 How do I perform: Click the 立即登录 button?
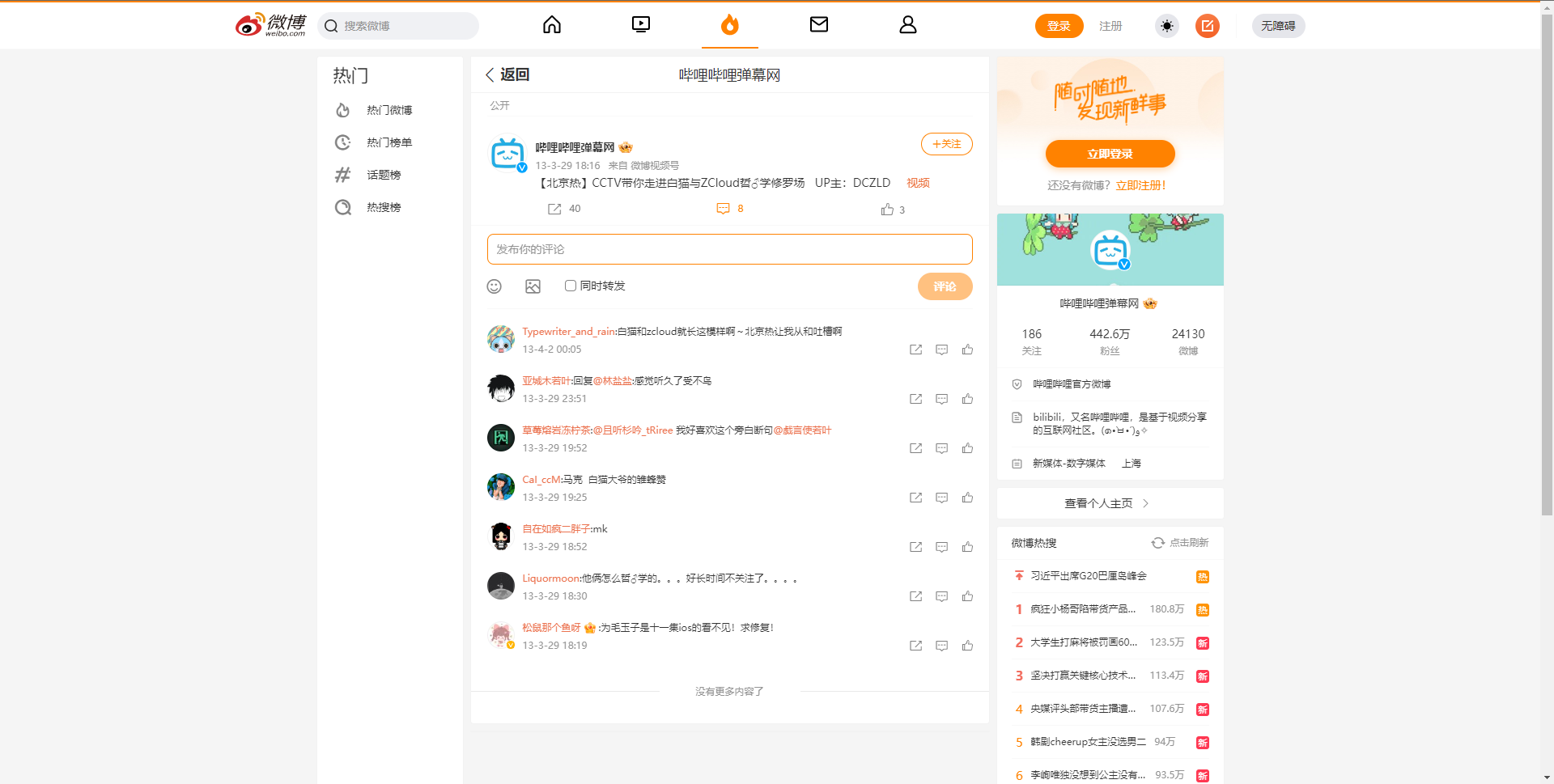point(1110,154)
